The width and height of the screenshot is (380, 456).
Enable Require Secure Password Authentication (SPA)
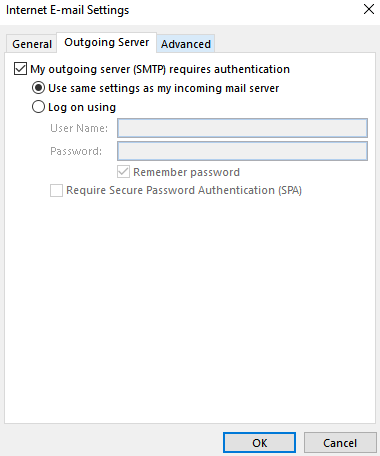point(56,190)
